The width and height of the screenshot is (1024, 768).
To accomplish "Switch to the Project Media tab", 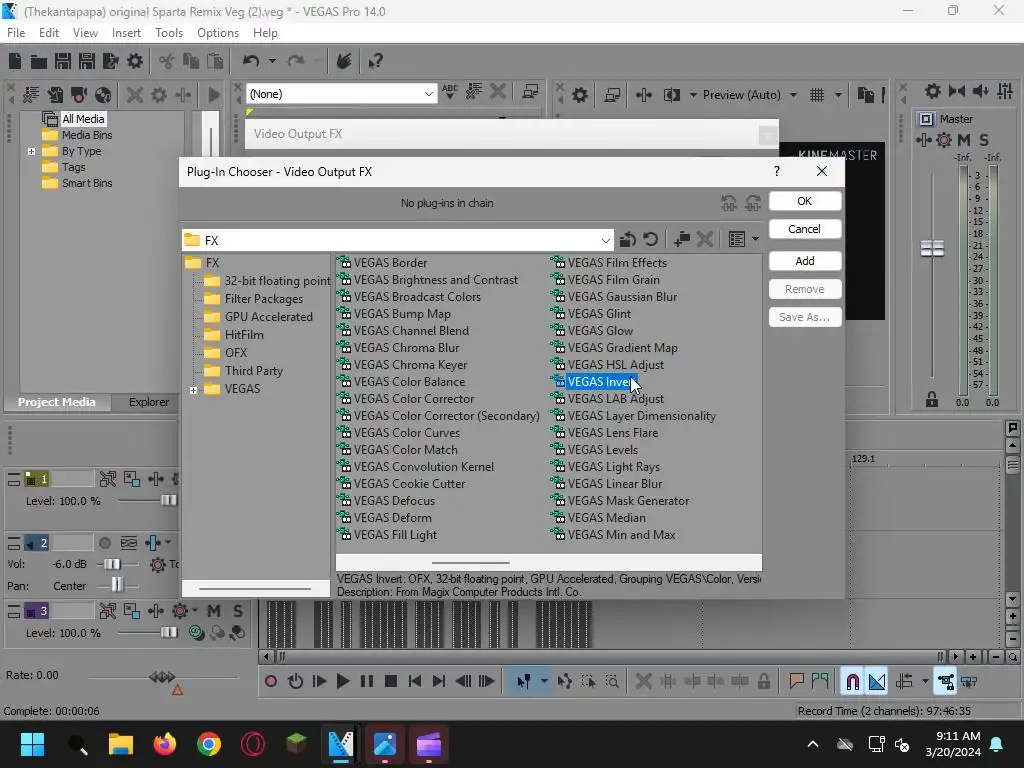I will click(56, 402).
